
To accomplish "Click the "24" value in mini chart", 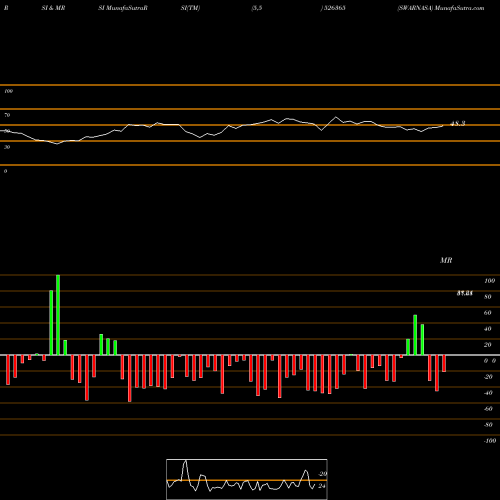I will [321, 486].
